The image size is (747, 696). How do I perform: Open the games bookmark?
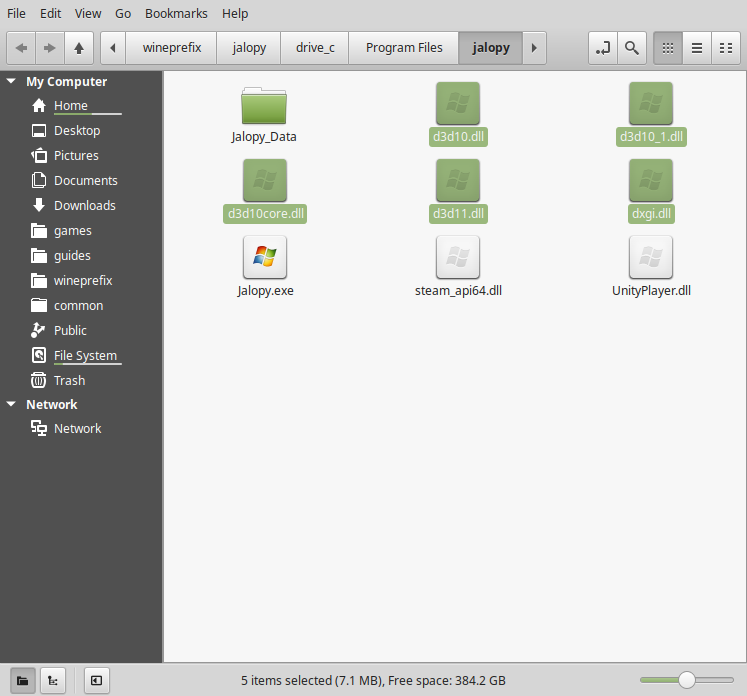click(72, 231)
